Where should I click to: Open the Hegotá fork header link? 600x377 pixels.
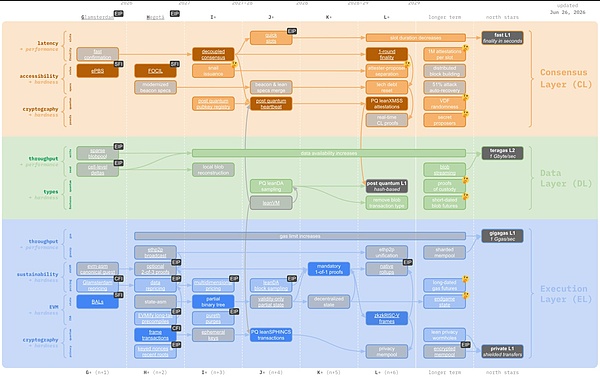pyautogui.click(x=155, y=17)
